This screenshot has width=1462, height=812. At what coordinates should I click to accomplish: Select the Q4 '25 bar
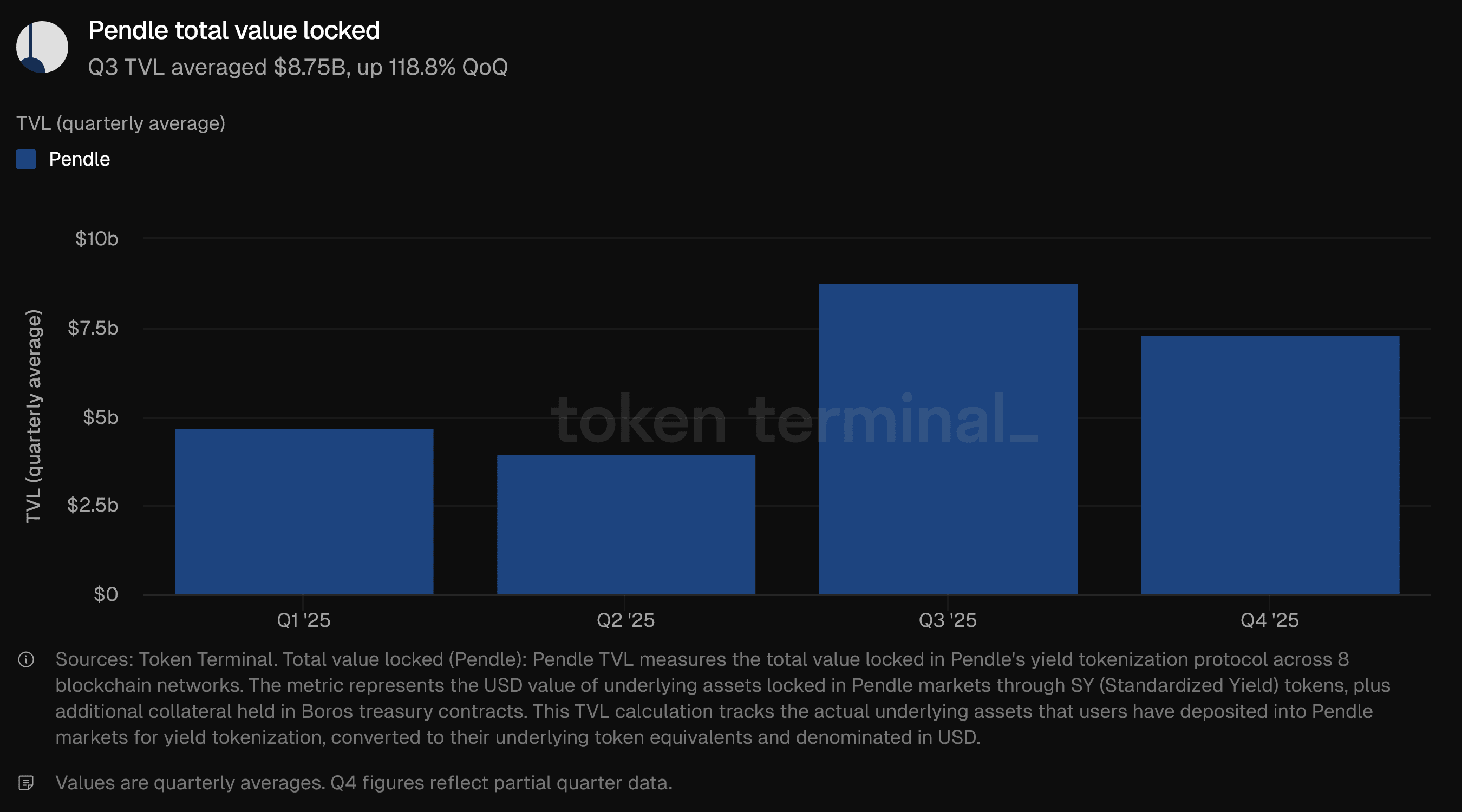coord(1270,466)
